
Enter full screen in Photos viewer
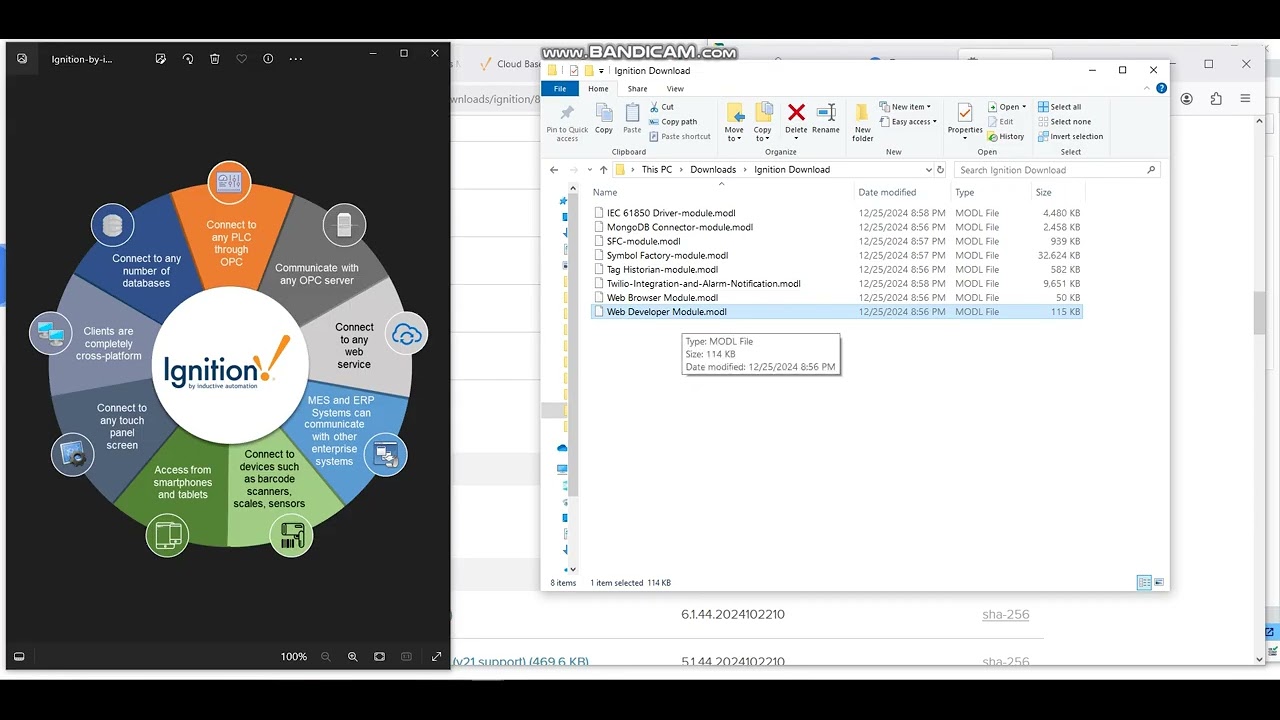click(x=436, y=657)
